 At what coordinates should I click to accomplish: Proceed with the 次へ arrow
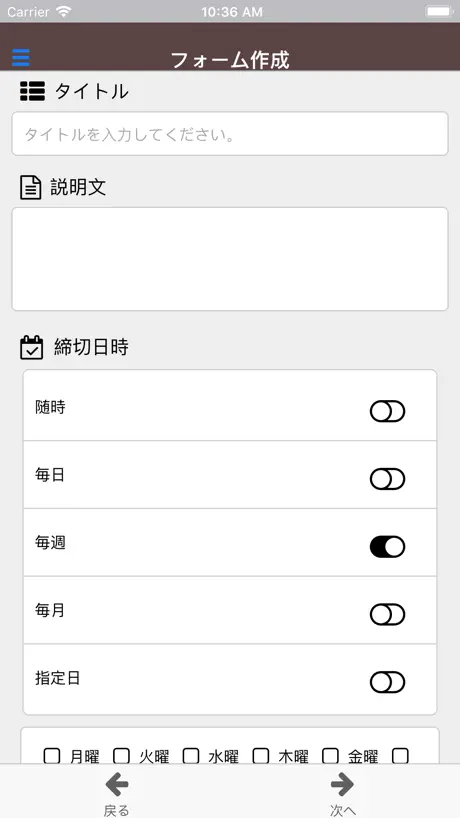click(x=342, y=785)
